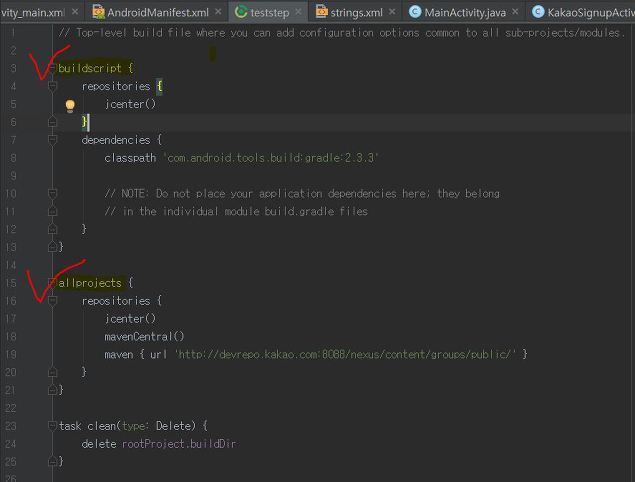Click the Top-level build file comment
Screen dimensions: 635x482
coord(341,32)
